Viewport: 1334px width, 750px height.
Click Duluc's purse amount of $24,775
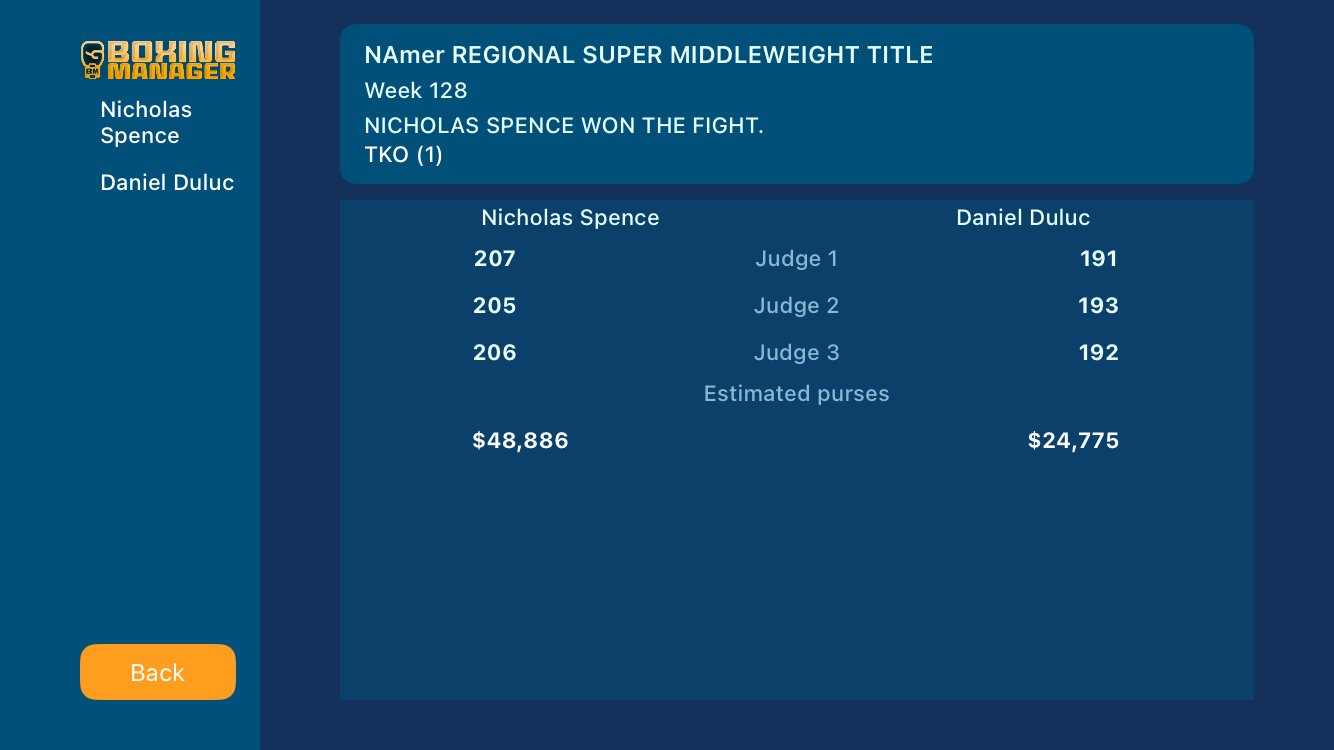pos(1073,441)
